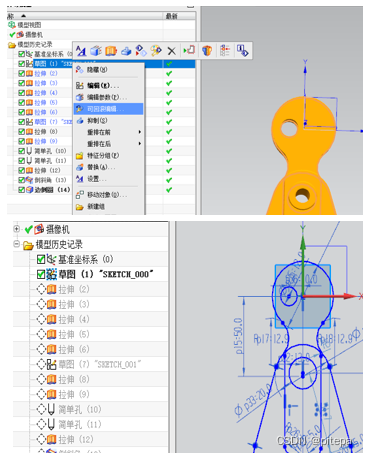Select 拉伸 (6) row in top tree
This screenshot has height=456, width=367.
pos(46,112)
